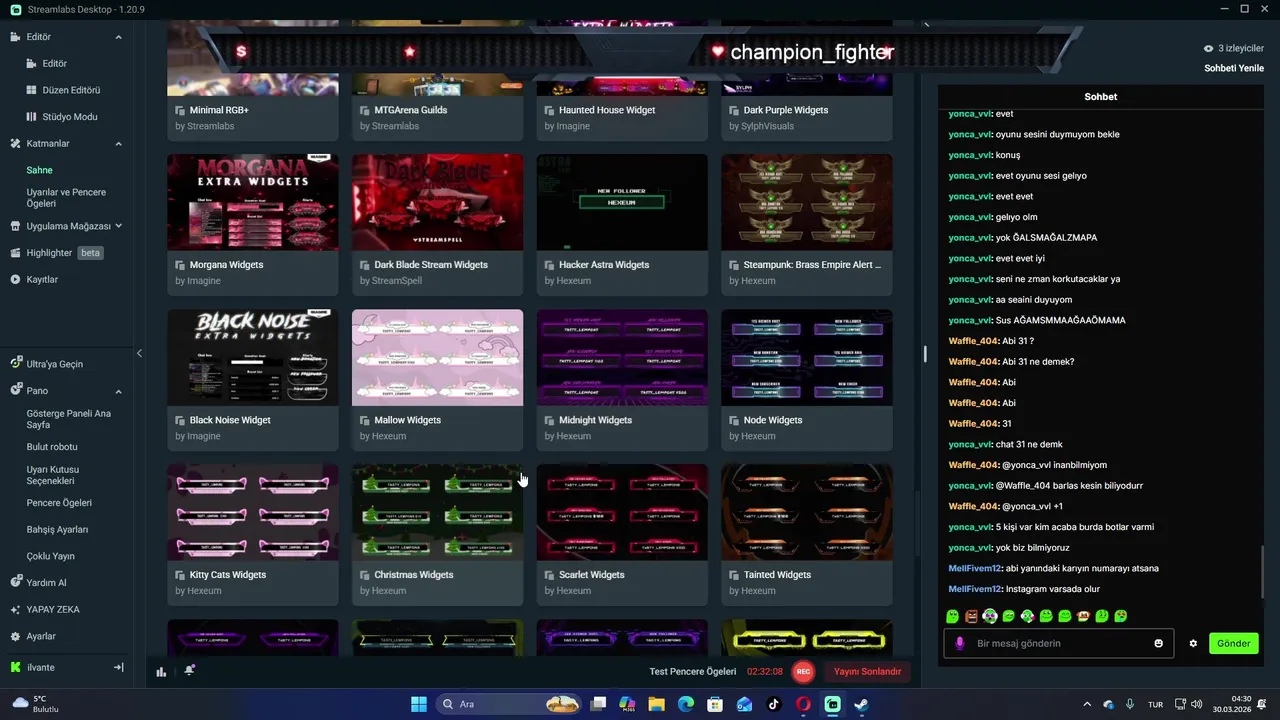Click the Yardım AI icon

click(x=15, y=582)
